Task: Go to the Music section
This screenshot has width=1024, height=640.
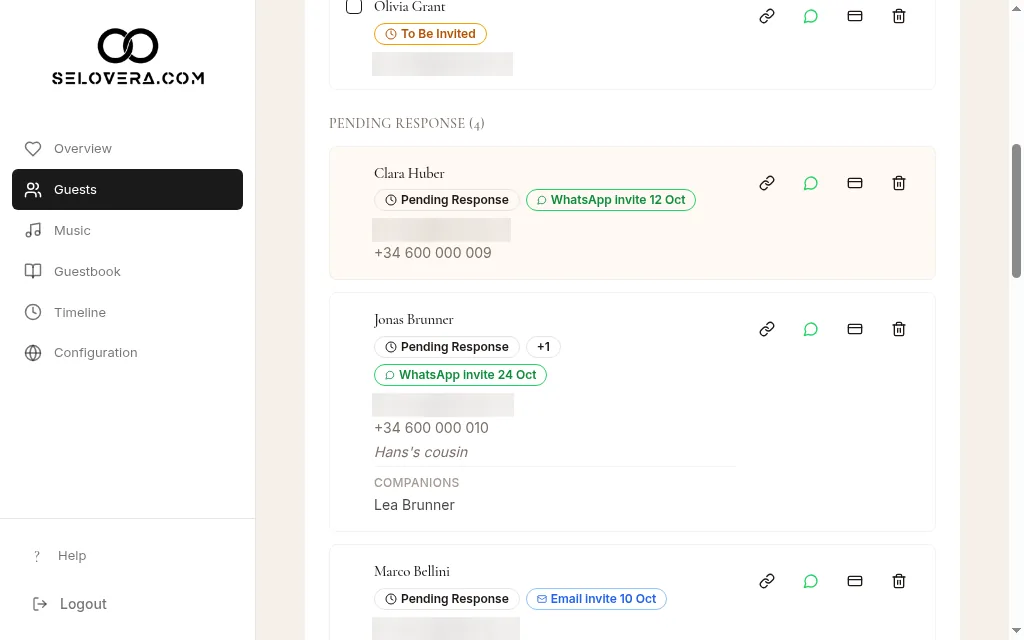Action: 127,231
